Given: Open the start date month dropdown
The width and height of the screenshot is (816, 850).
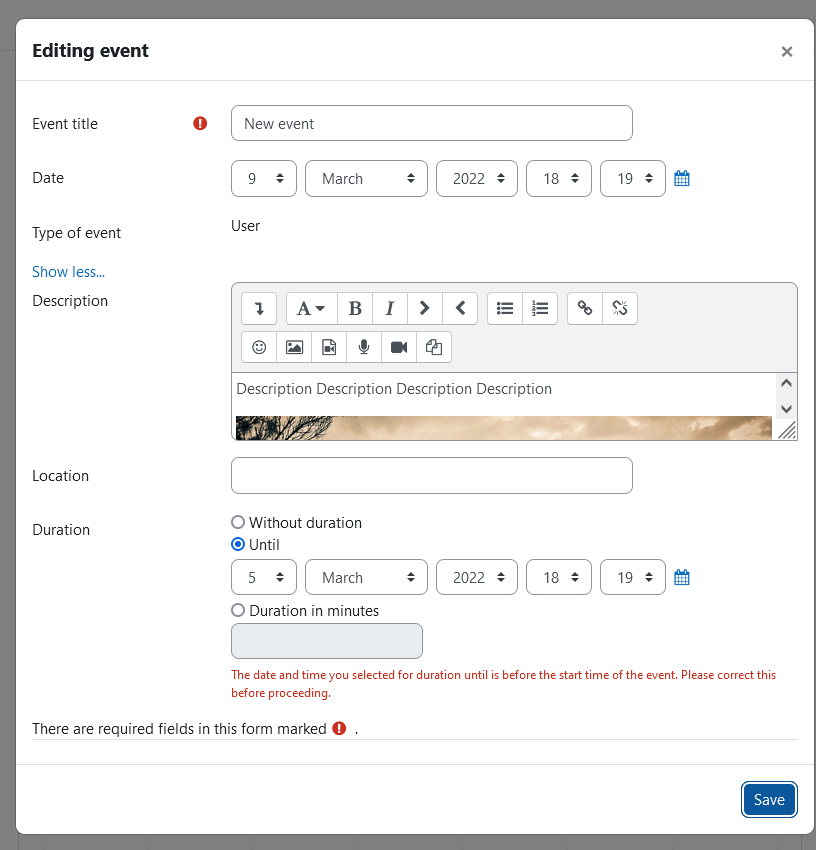Looking at the screenshot, I should [x=367, y=178].
